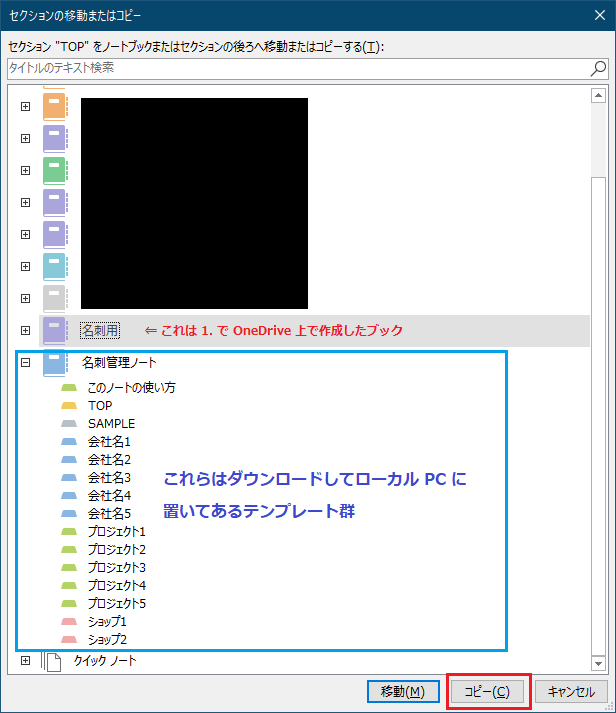Expand the クイック ノート node

coord(25,661)
